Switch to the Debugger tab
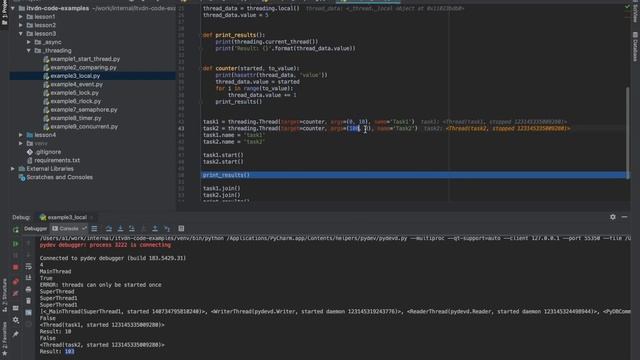 (x=36, y=229)
